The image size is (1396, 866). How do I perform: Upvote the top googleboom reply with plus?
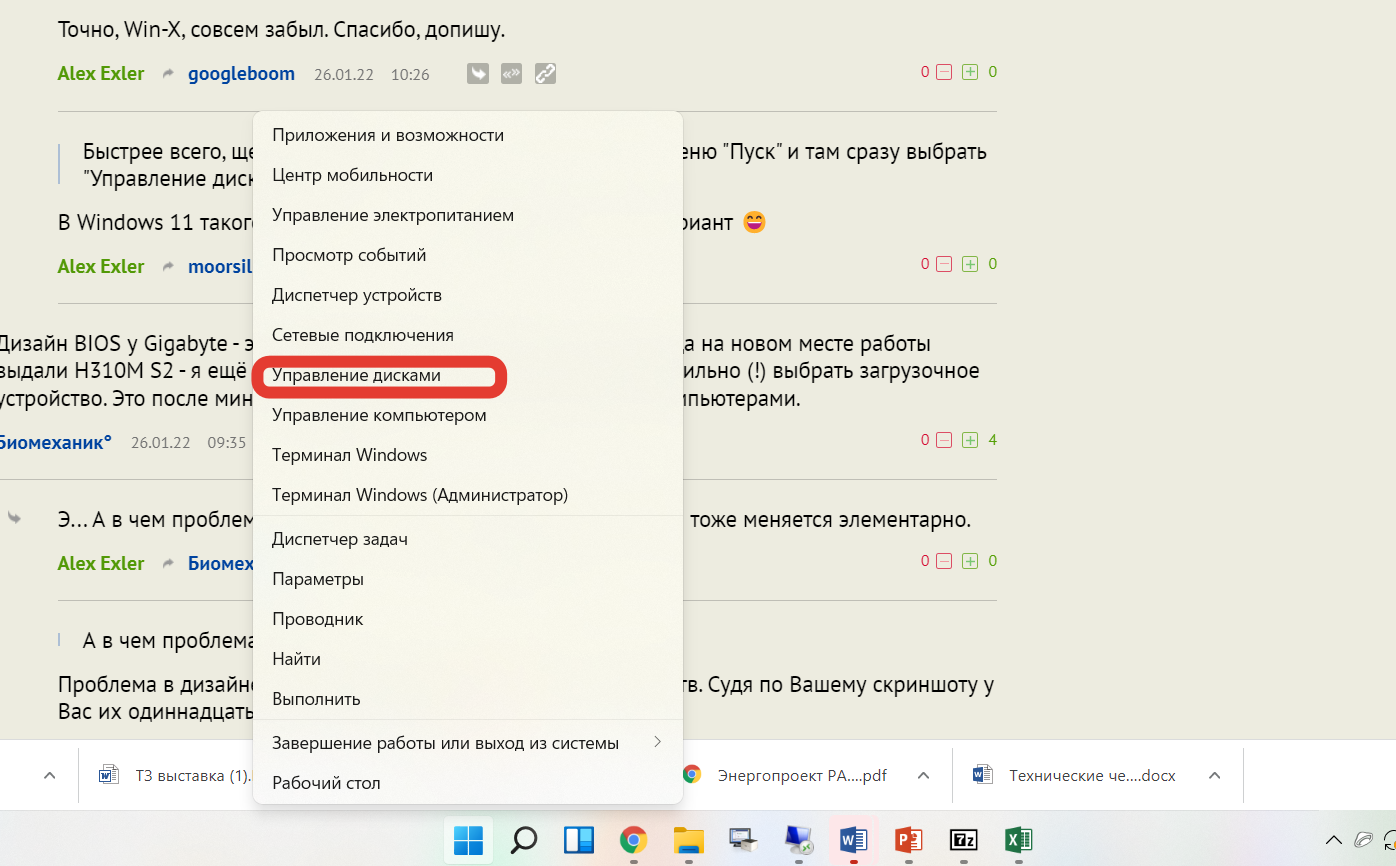969,72
